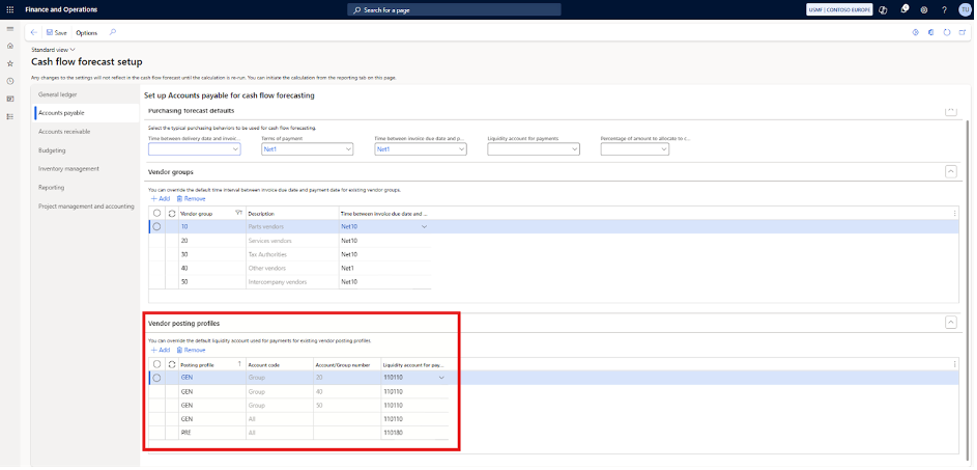The width and height of the screenshot is (977, 470).
Task: Open Favorites star in the left navigation rail
Action: [10, 63]
